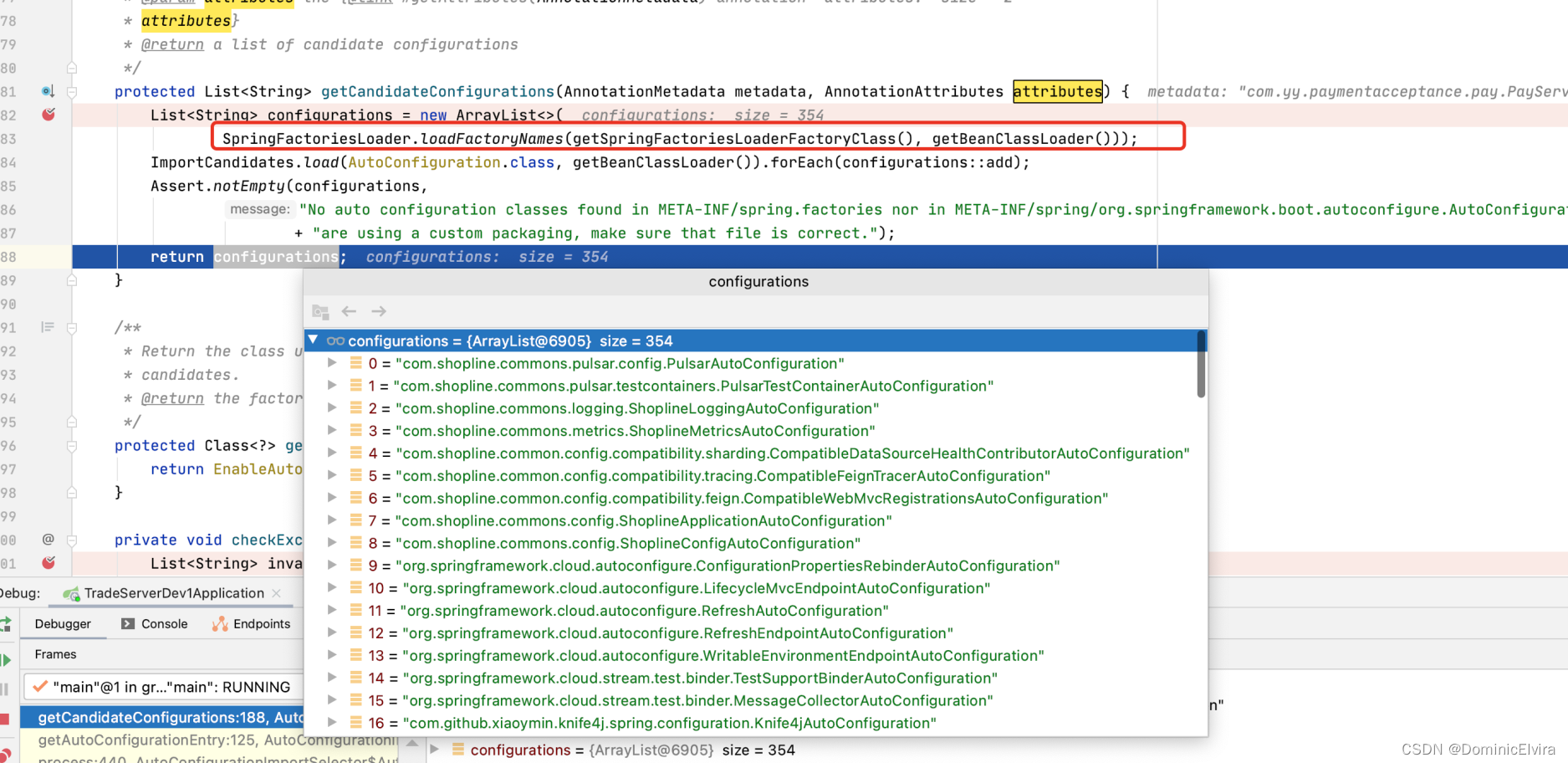Click the popup's set-as-root toolbar icon
This screenshot has height=763, width=1568.
click(x=320, y=311)
